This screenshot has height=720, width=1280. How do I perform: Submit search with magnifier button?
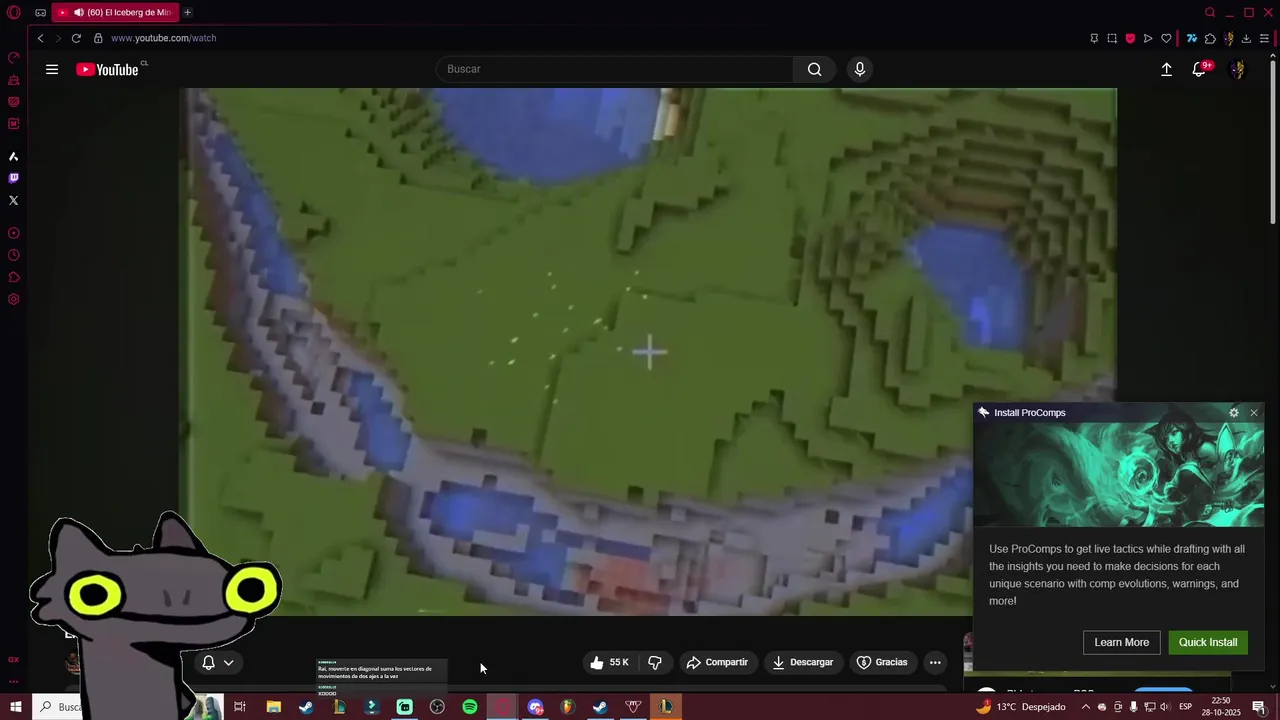815,69
